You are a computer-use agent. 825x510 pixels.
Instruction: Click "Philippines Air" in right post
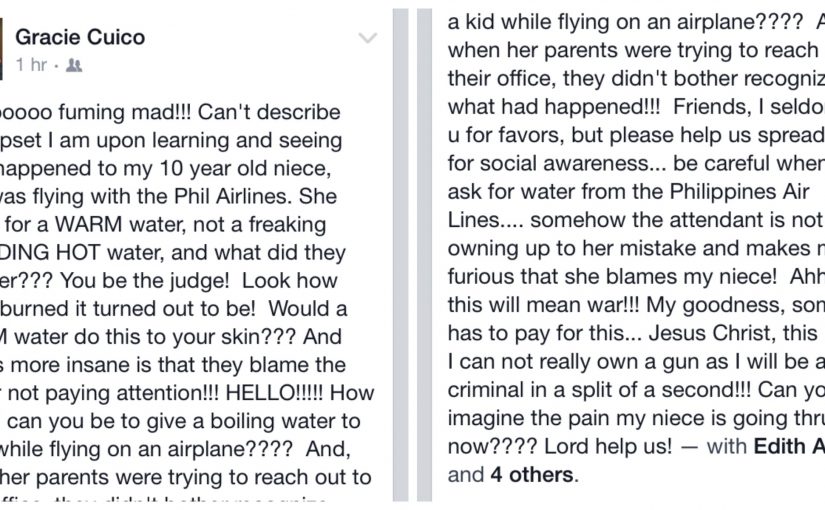739,192
